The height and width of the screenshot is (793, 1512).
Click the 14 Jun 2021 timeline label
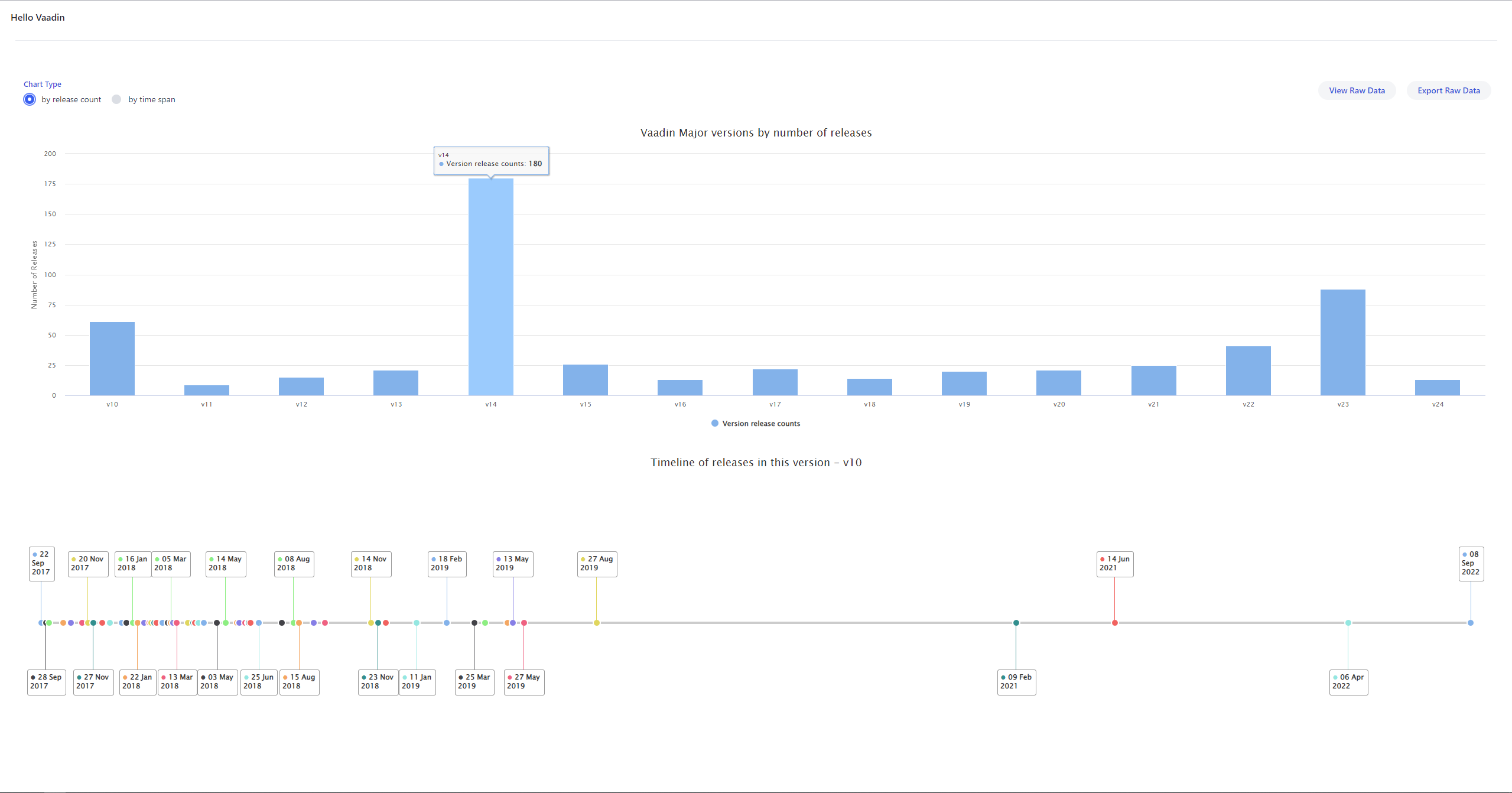pos(1114,564)
